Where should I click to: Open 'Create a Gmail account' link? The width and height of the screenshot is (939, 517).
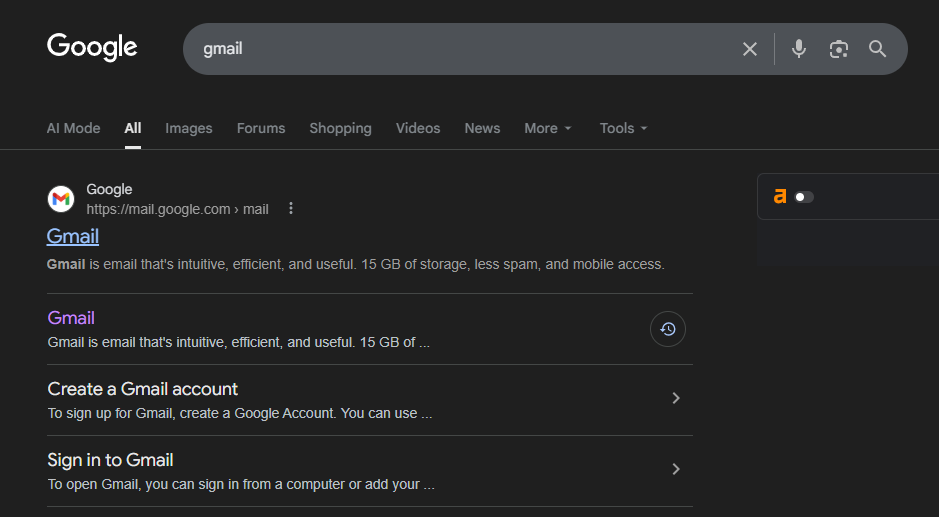pyautogui.click(x=143, y=389)
